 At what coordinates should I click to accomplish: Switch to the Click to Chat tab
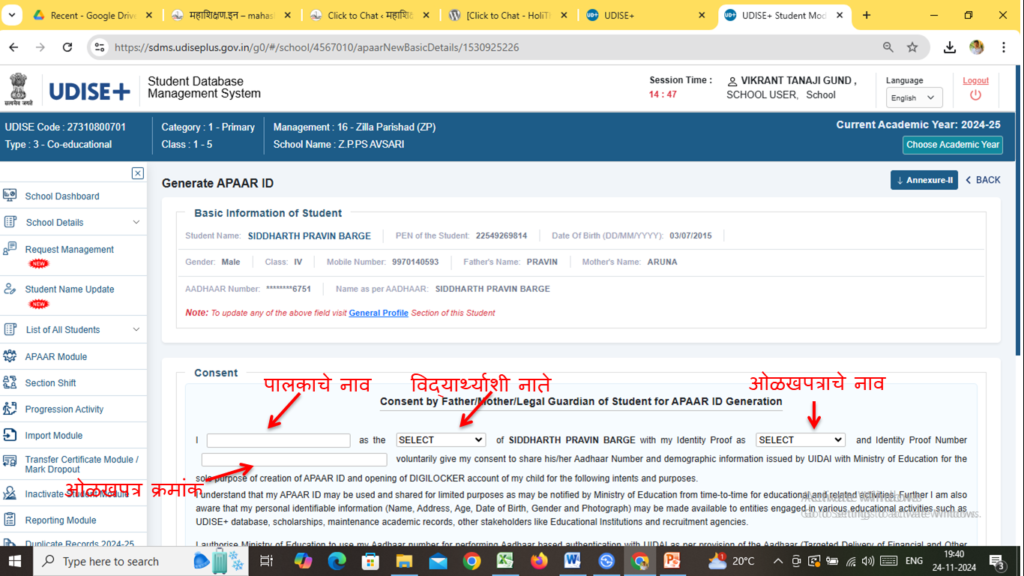pyautogui.click(x=370, y=15)
